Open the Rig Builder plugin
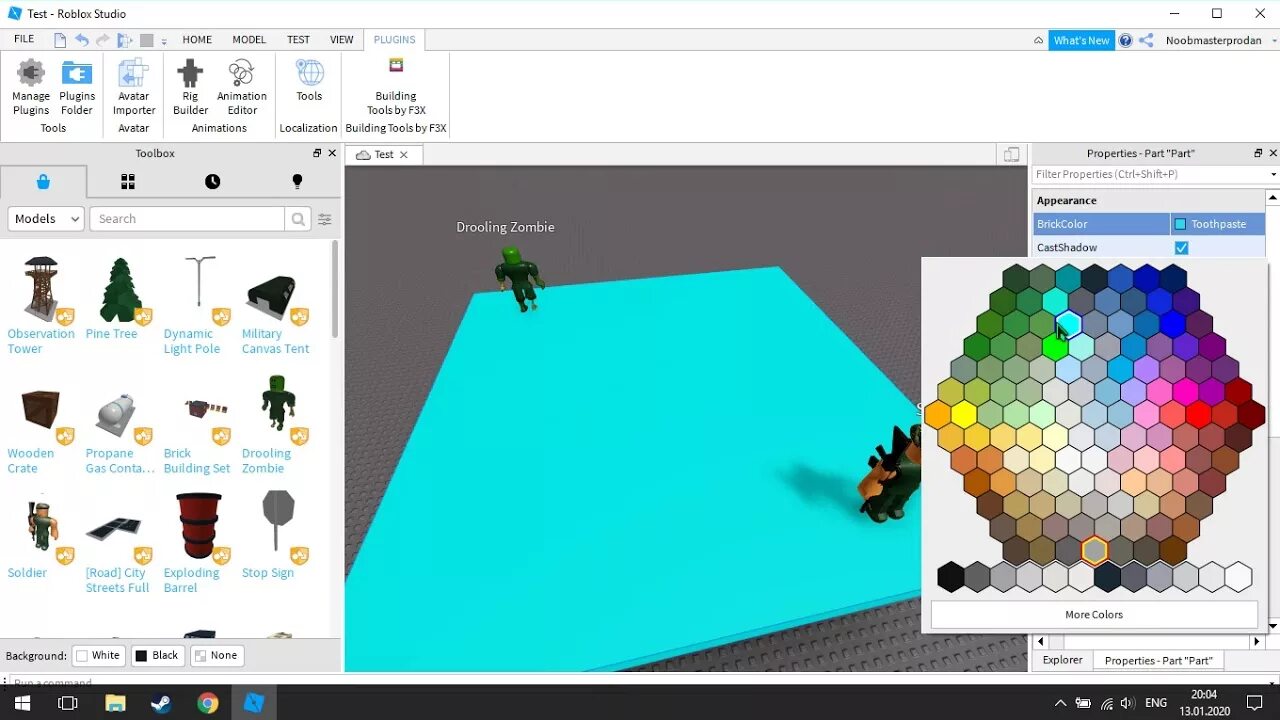The width and height of the screenshot is (1280, 720). [190, 88]
